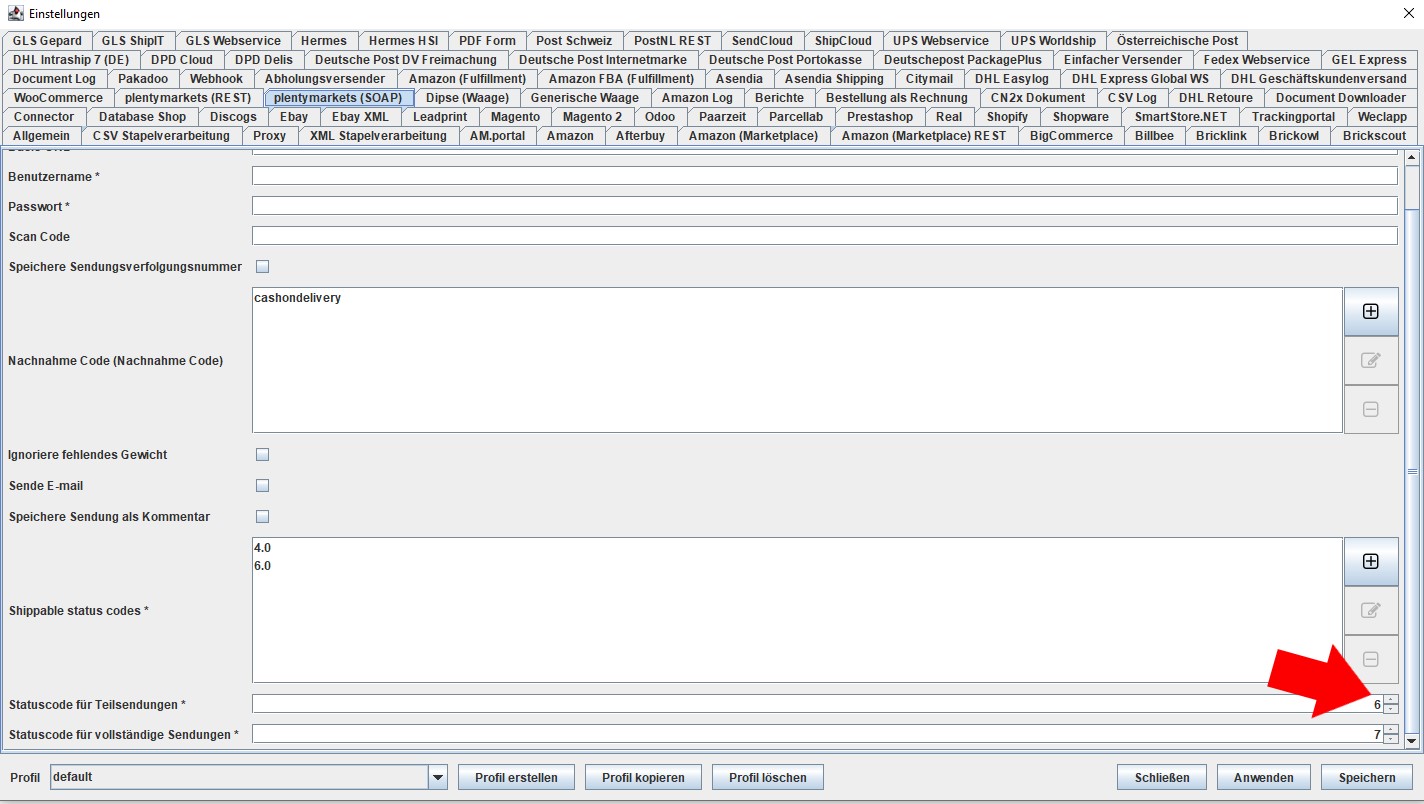
Task: Switch to Magento 2 tab
Action: point(592,117)
